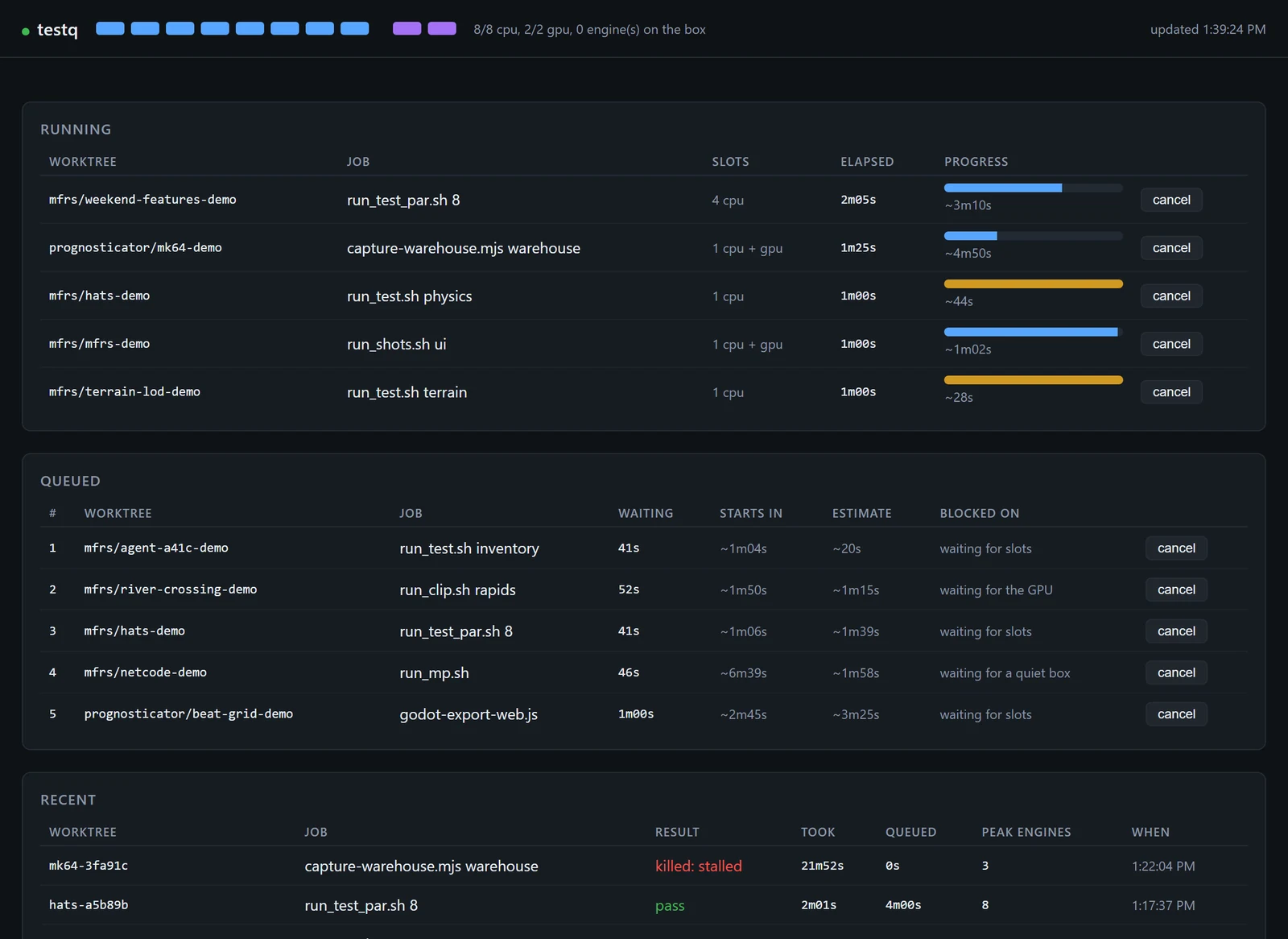The width and height of the screenshot is (1288, 939).
Task: Click the progress bar for run_test_par.sh 8 running
Action: pyautogui.click(x=1033, y=188)
